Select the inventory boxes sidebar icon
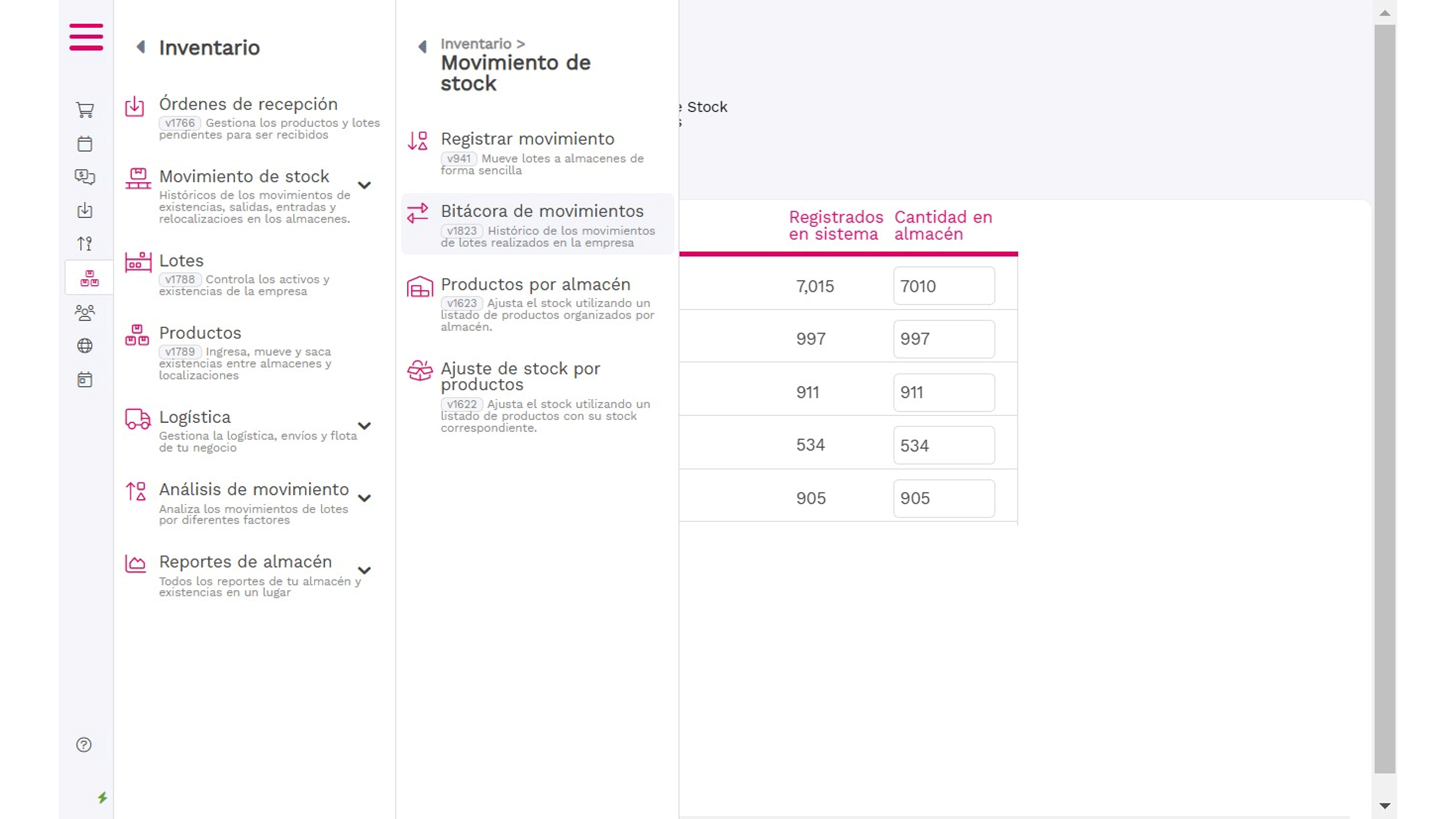 (x=89, y=278)
